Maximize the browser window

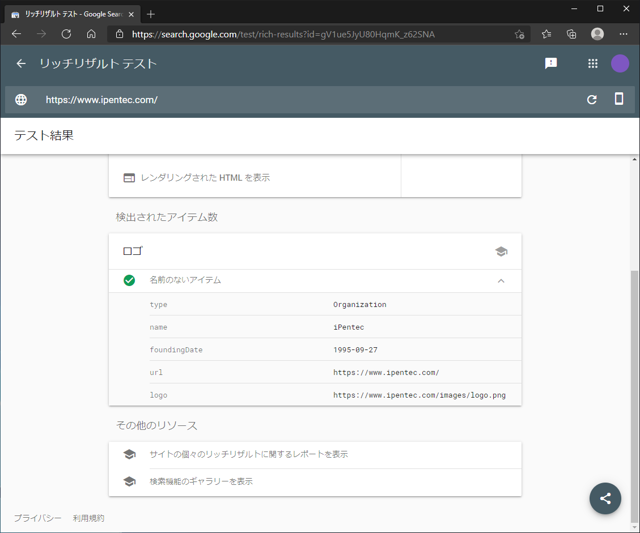coord(600,9)
